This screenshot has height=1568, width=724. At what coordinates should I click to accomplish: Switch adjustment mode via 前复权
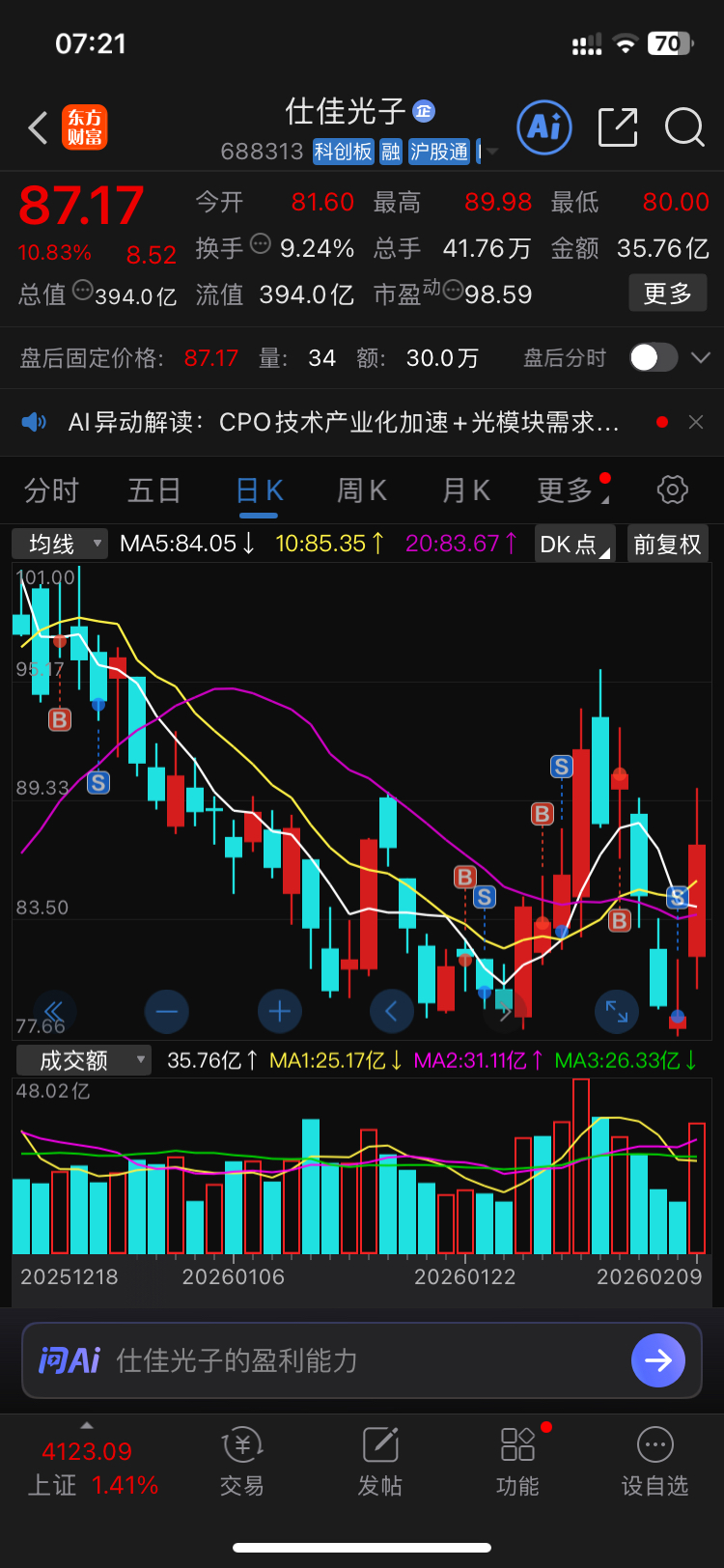click(667, 544)
